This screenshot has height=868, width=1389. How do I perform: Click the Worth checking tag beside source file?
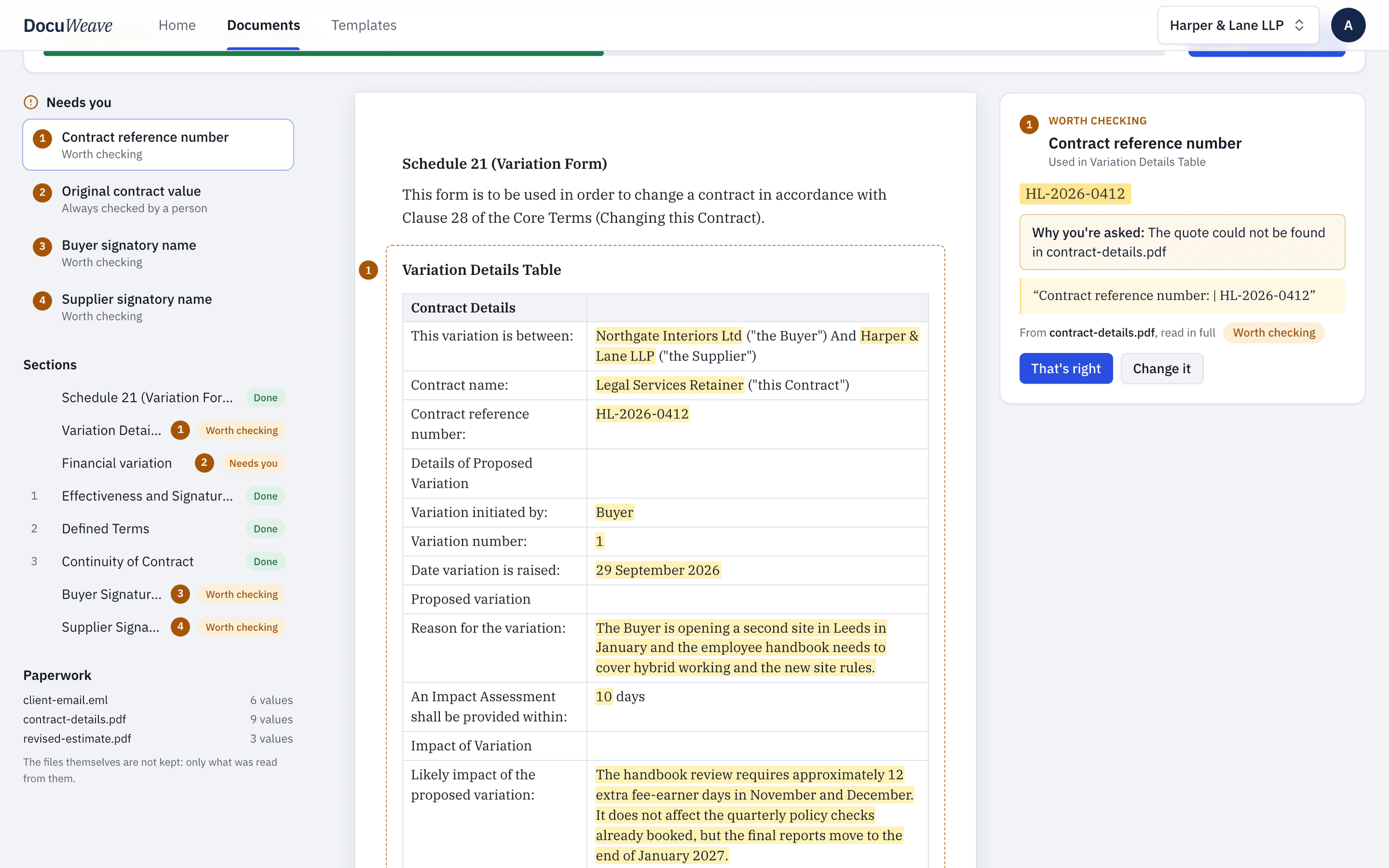[1273, 333]
